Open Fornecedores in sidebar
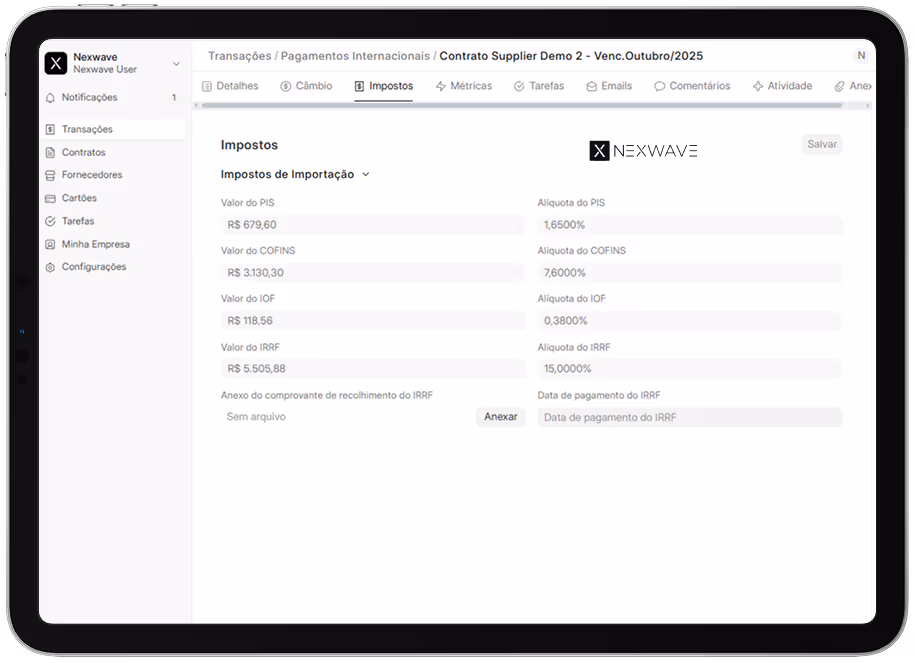 (114, 175)
